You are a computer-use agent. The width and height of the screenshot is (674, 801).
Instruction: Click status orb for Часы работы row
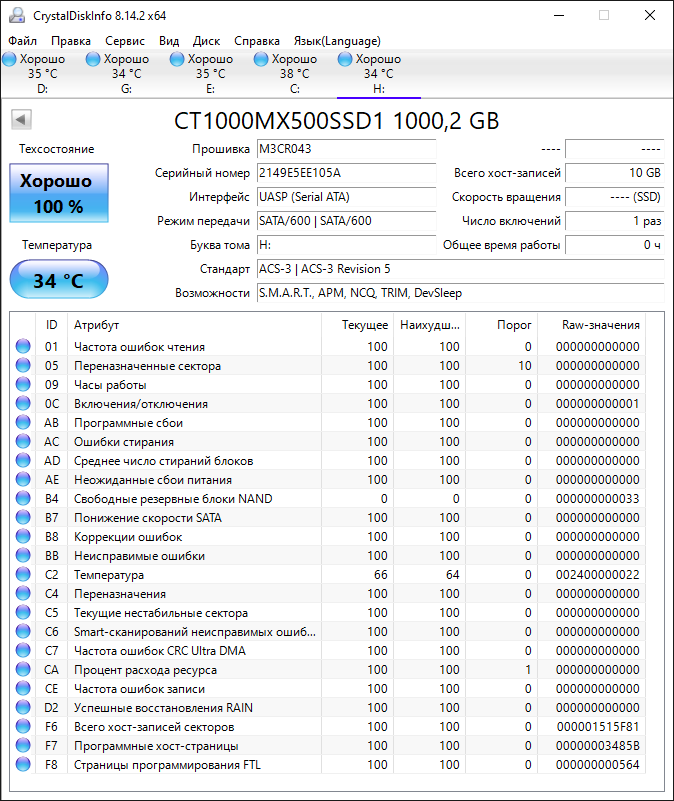(x=23, y=384)
